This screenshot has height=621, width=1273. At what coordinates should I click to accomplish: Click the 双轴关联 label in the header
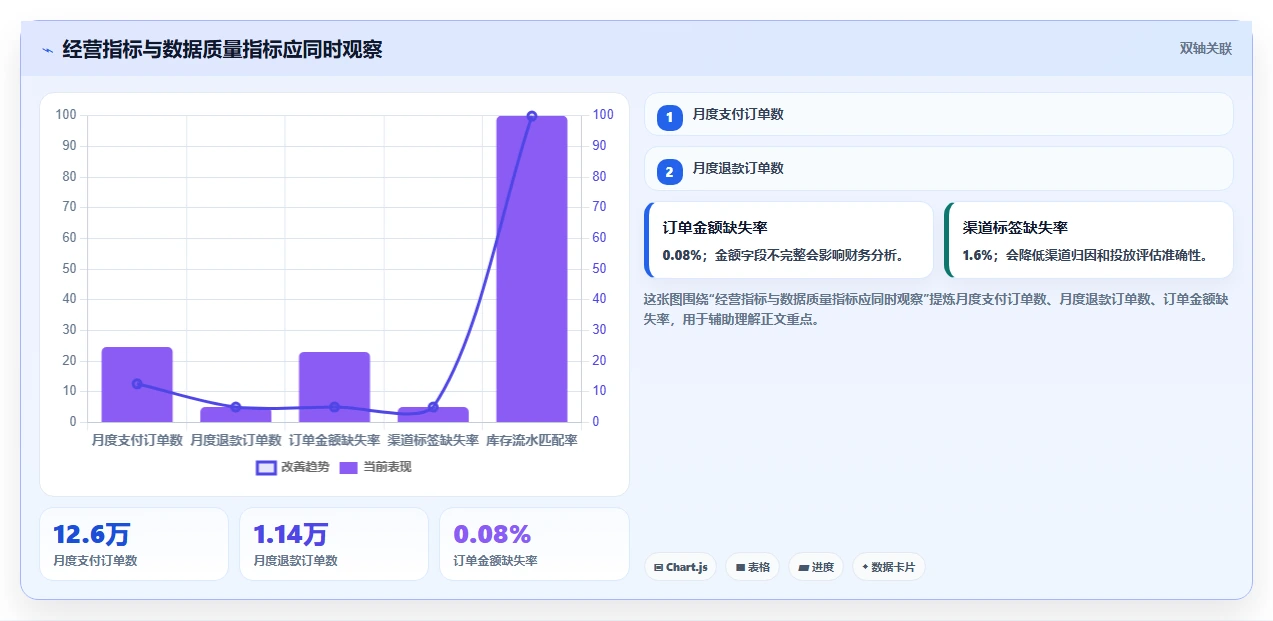point(1205,48)
